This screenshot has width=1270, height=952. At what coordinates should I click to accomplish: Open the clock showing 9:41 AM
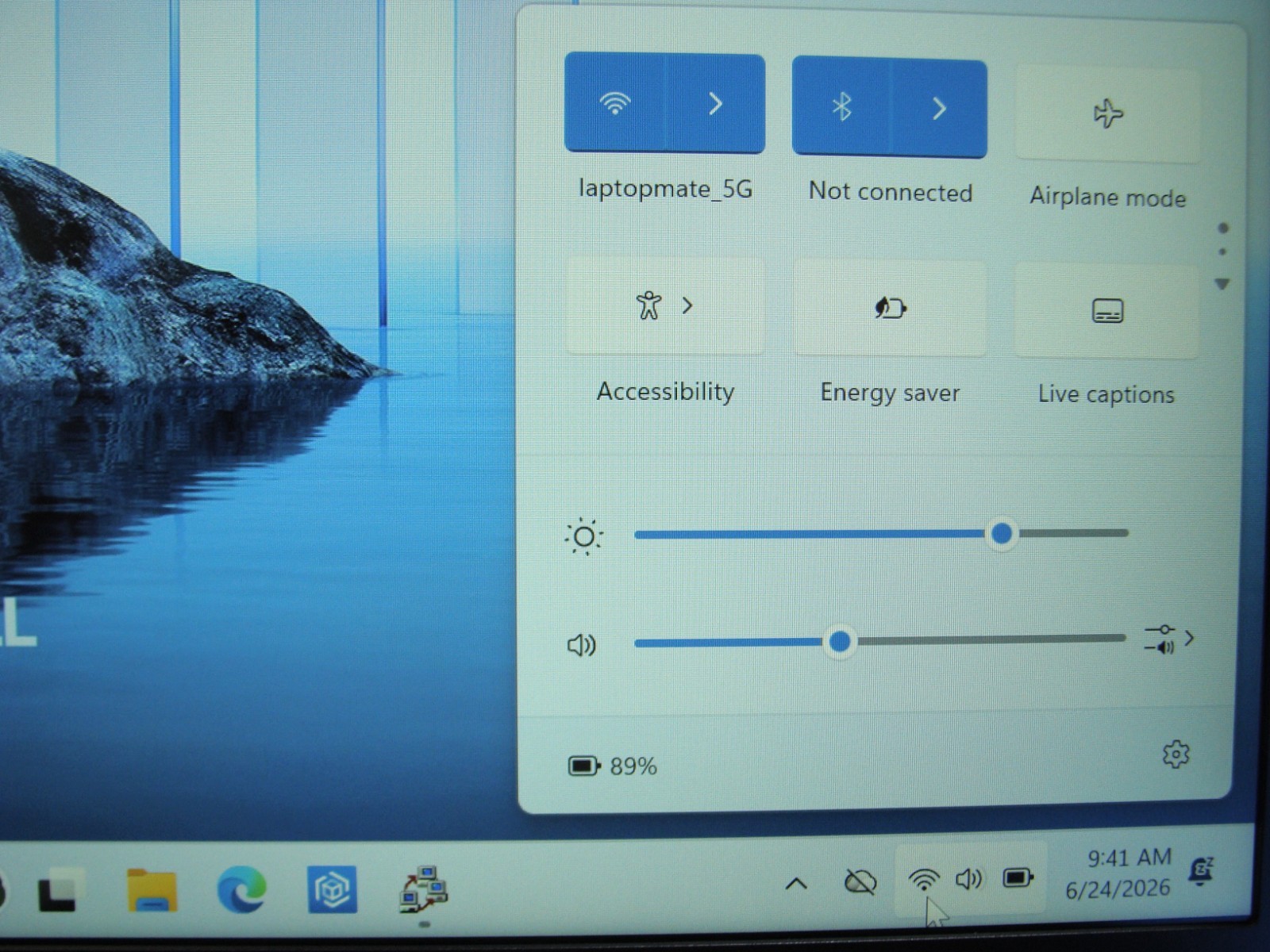pyautogui.click(x=1118, y=873)
